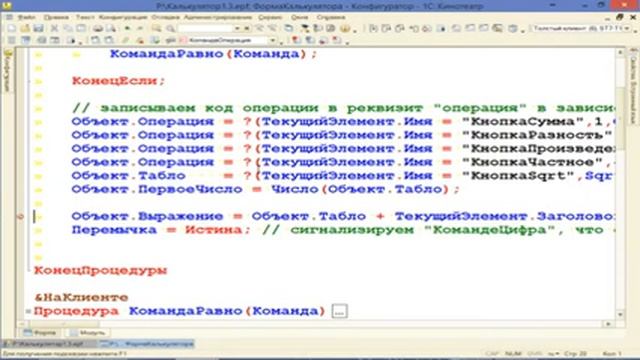The image size is (640, 360).
Task: Open the Текст menu
Action: tap(85, 17)
